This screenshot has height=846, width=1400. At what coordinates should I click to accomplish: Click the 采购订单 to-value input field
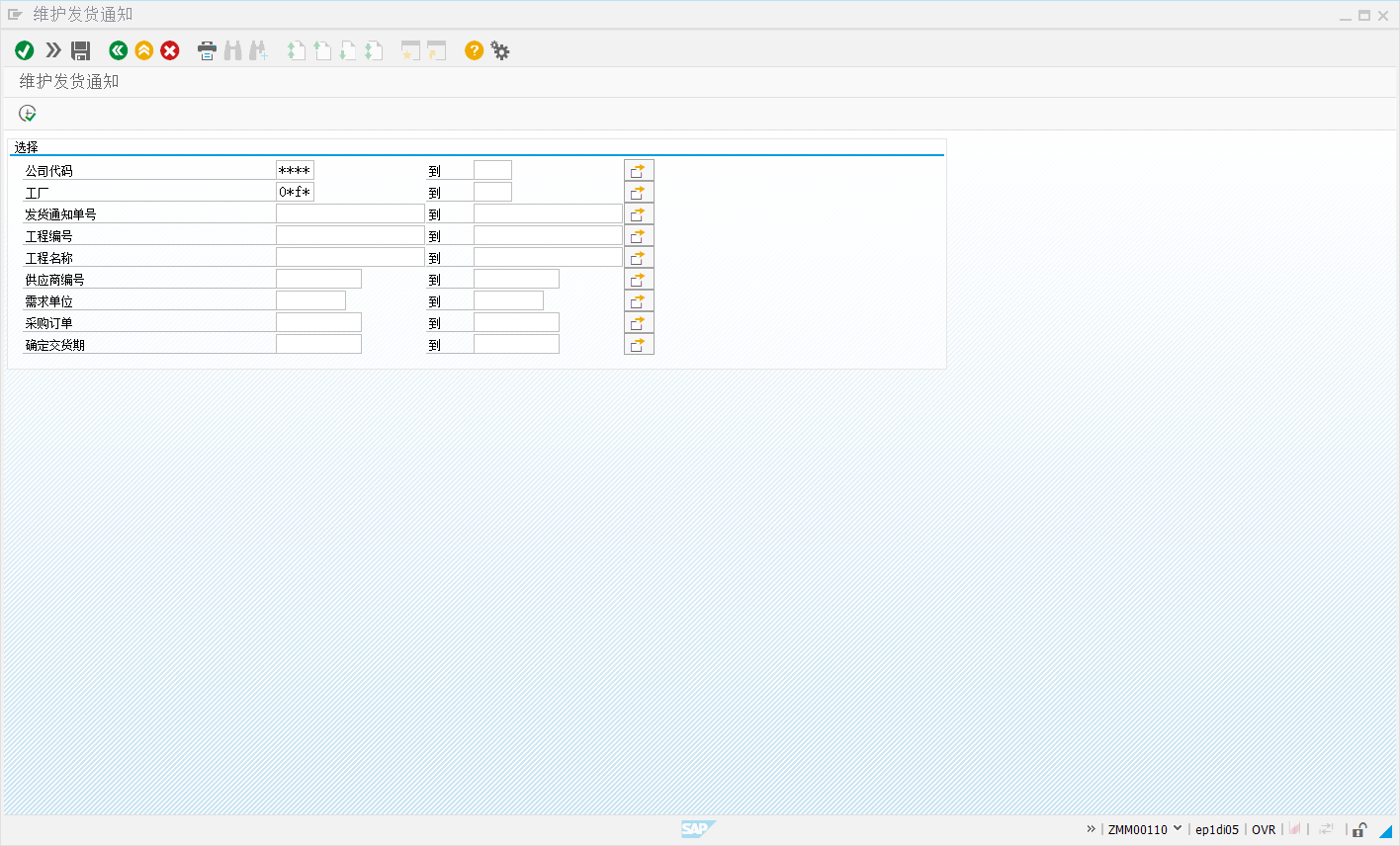coord(516,323)
